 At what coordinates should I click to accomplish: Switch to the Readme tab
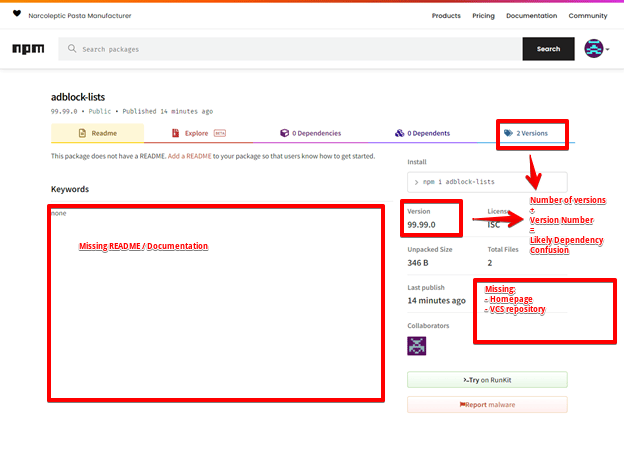[98, 133]
